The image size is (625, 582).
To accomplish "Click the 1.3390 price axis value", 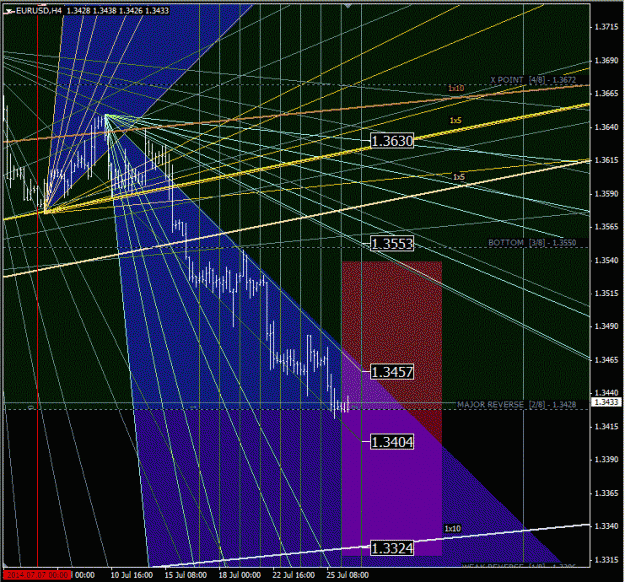I will [x=606, y=460].
